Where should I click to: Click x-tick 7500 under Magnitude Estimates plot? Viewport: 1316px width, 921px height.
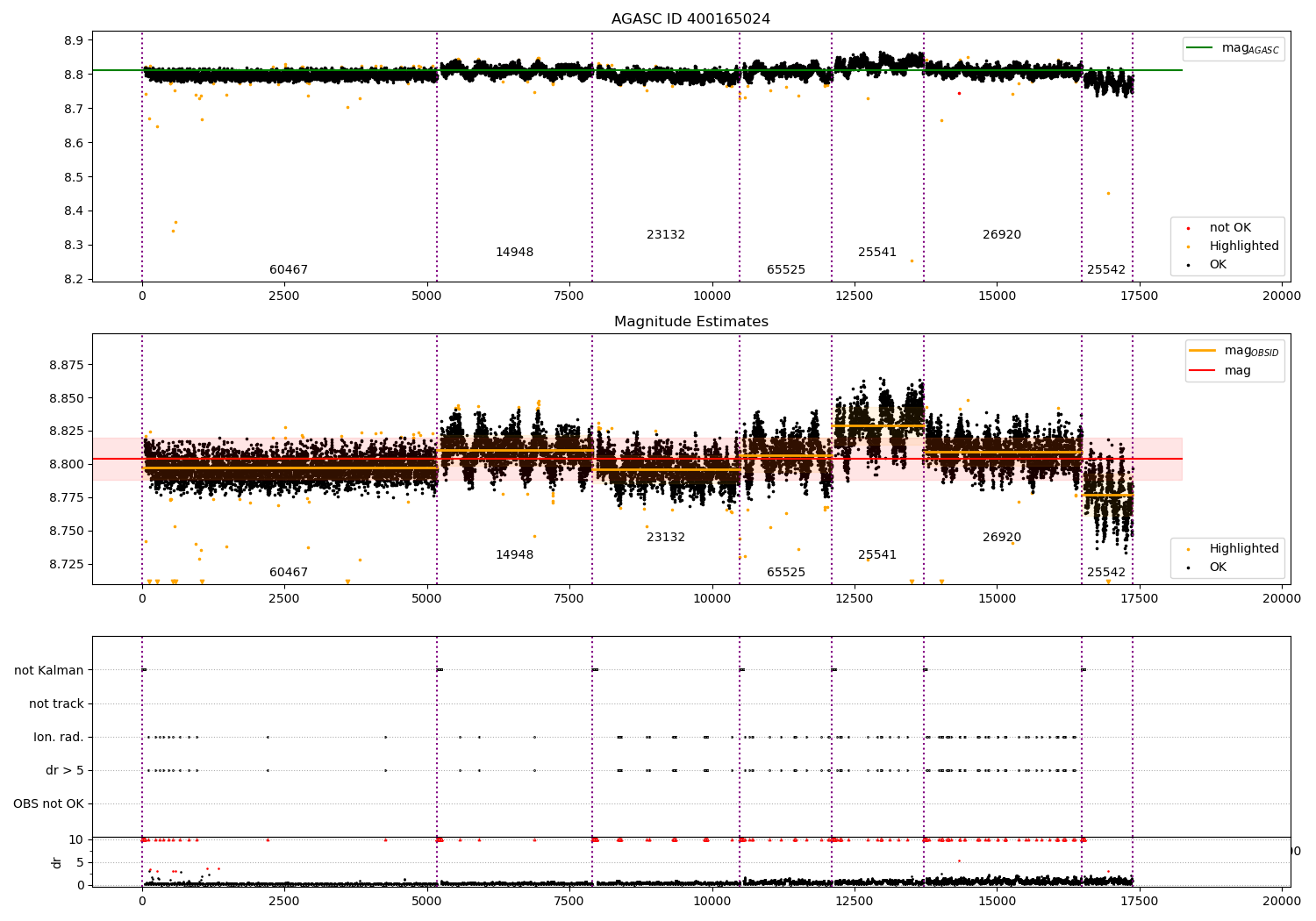569,598
